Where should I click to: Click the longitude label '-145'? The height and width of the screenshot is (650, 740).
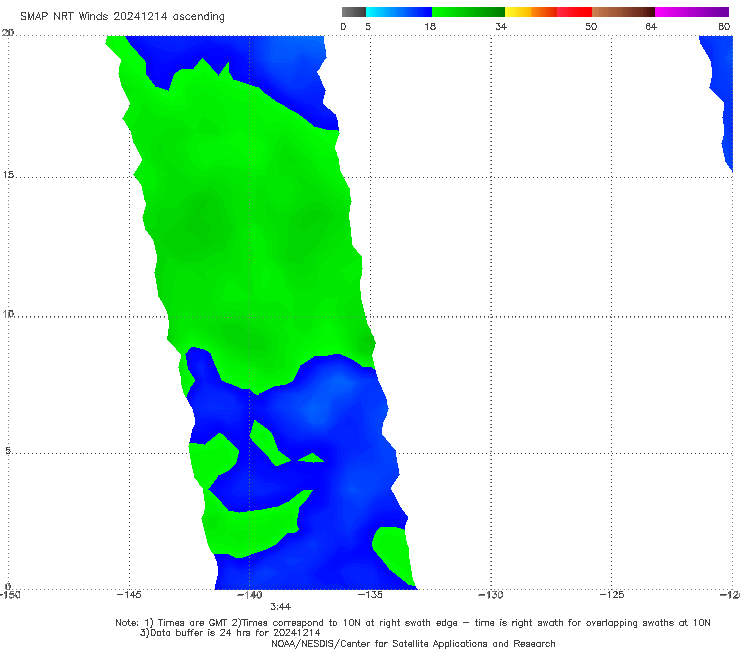129,595
